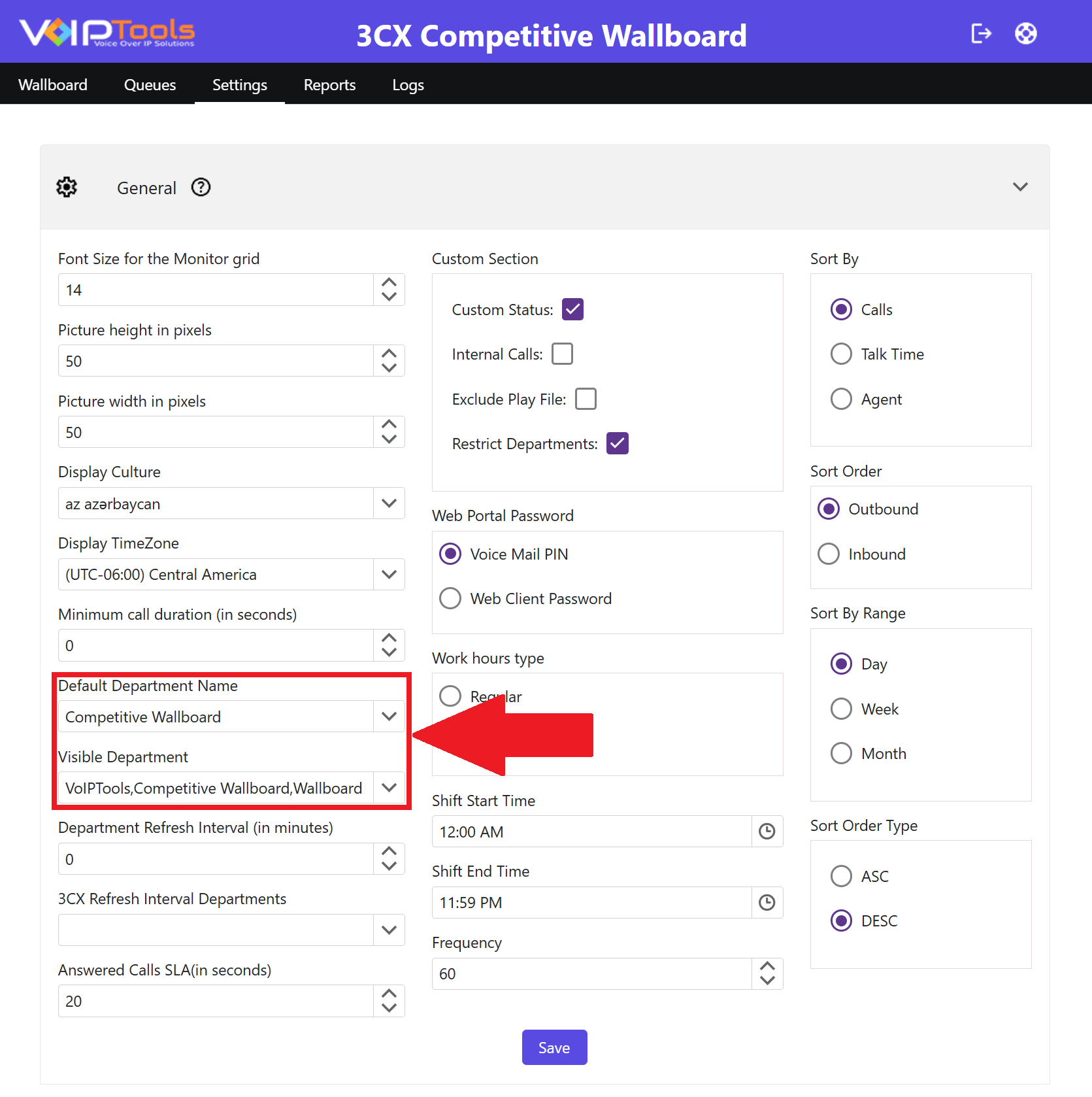This screenshot has height=1097, width=1092.
Task: Open Shift End Time clock picker
Action: coord(767,903)
